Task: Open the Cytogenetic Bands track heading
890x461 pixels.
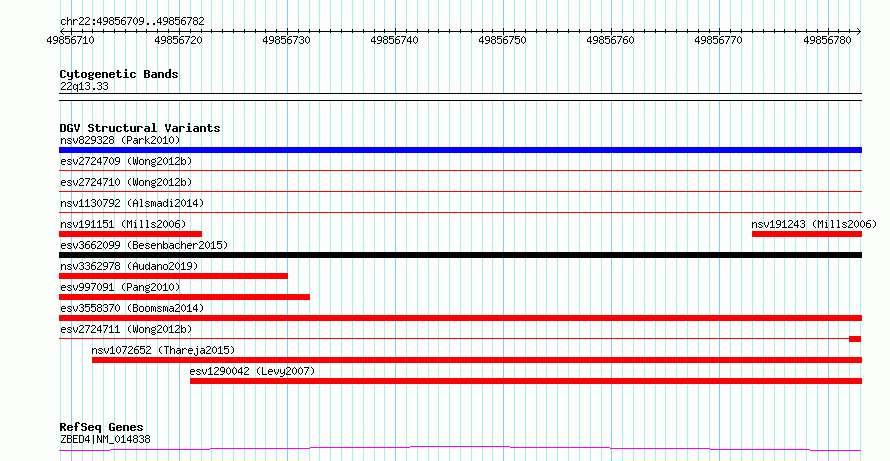Action: click(119, 74)
